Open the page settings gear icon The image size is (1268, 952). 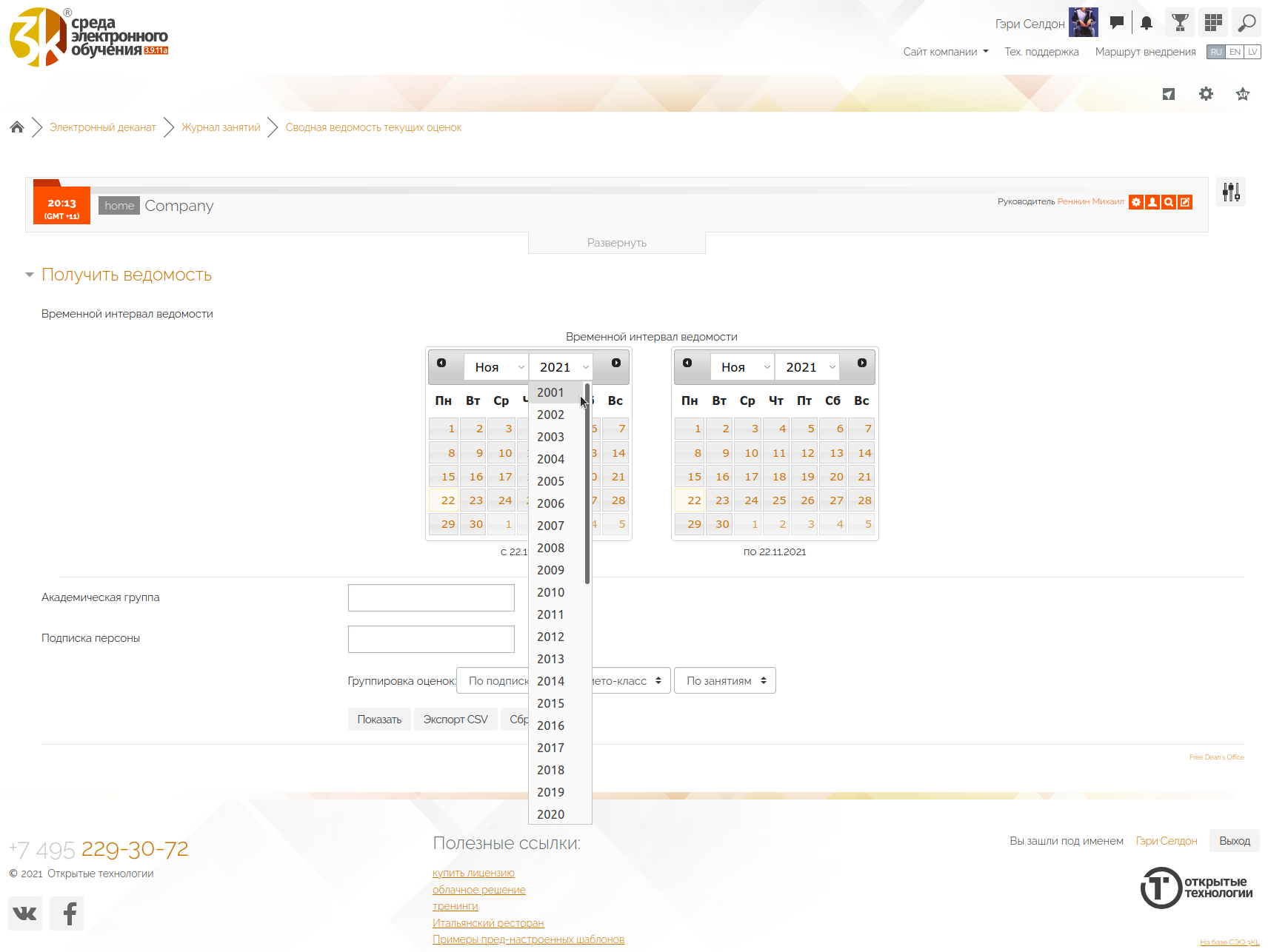tap(1206, 94)
